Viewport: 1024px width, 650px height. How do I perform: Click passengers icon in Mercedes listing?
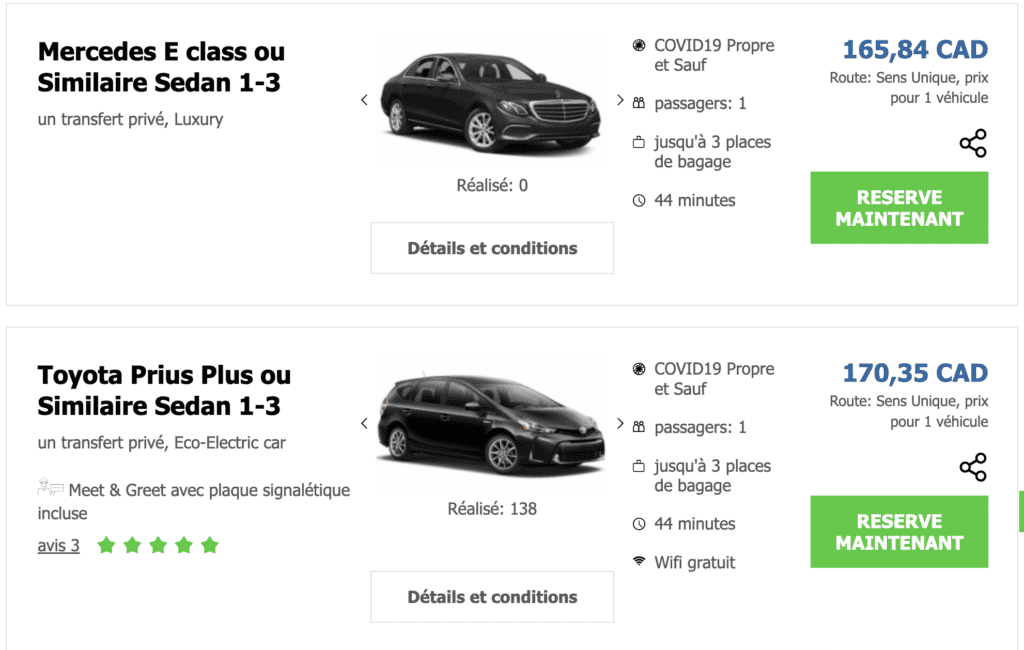(x=639, y=103)
